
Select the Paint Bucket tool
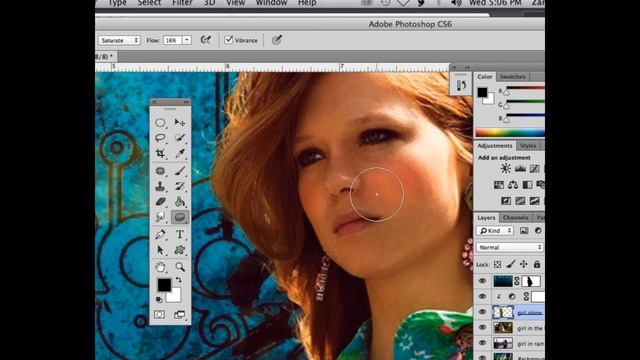click(x=180, y=202)
